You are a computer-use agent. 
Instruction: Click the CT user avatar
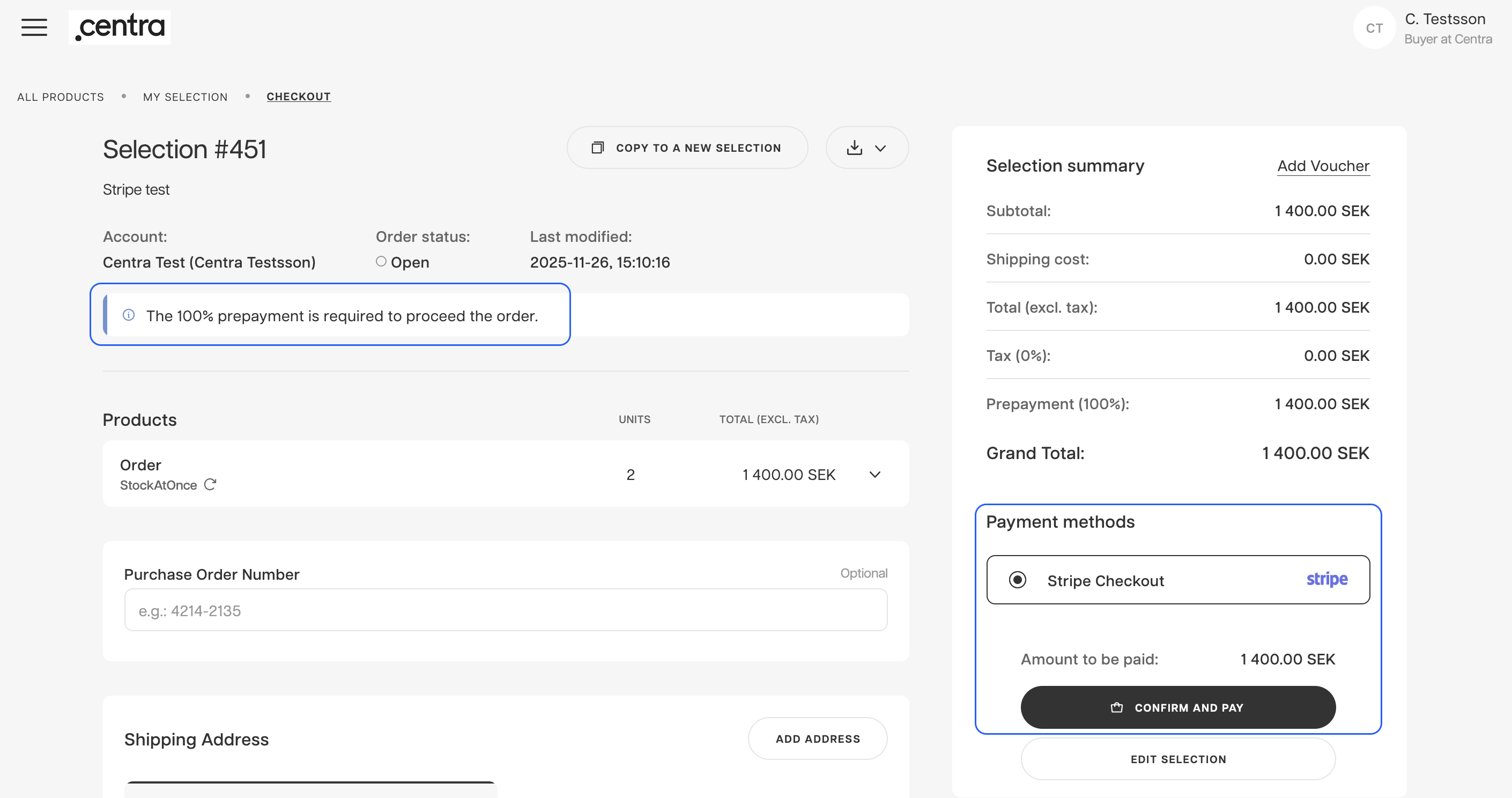(x=1374, y=28)
